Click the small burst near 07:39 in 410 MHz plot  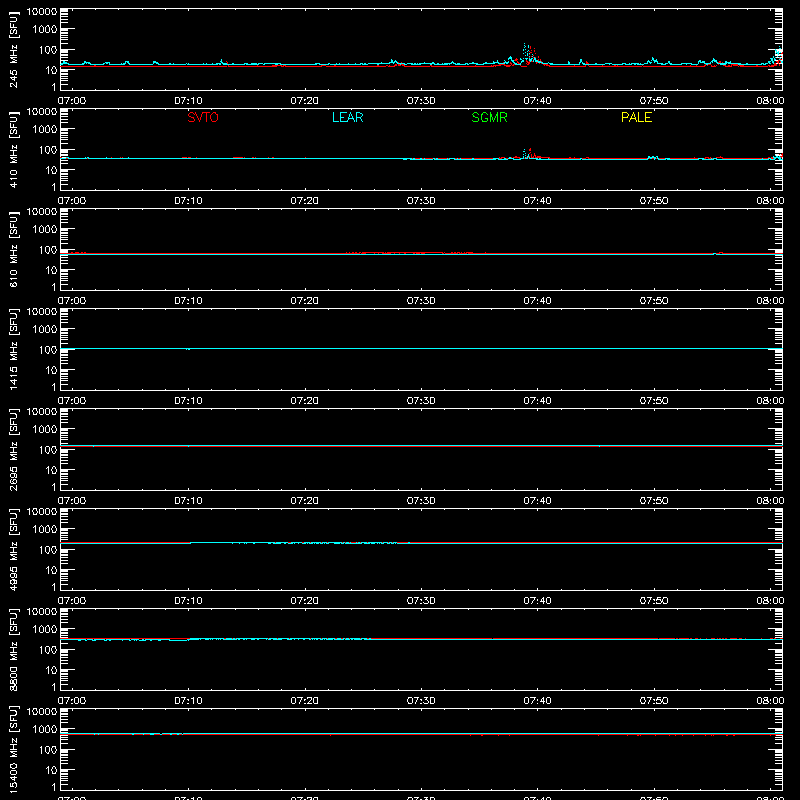tap(528, 154)
